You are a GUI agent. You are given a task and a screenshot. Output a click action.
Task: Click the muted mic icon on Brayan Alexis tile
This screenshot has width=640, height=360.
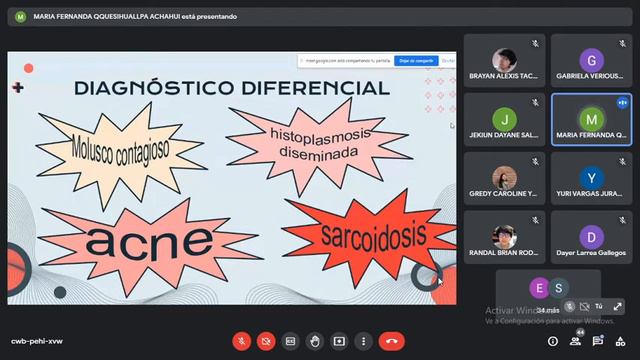point(535,43)
